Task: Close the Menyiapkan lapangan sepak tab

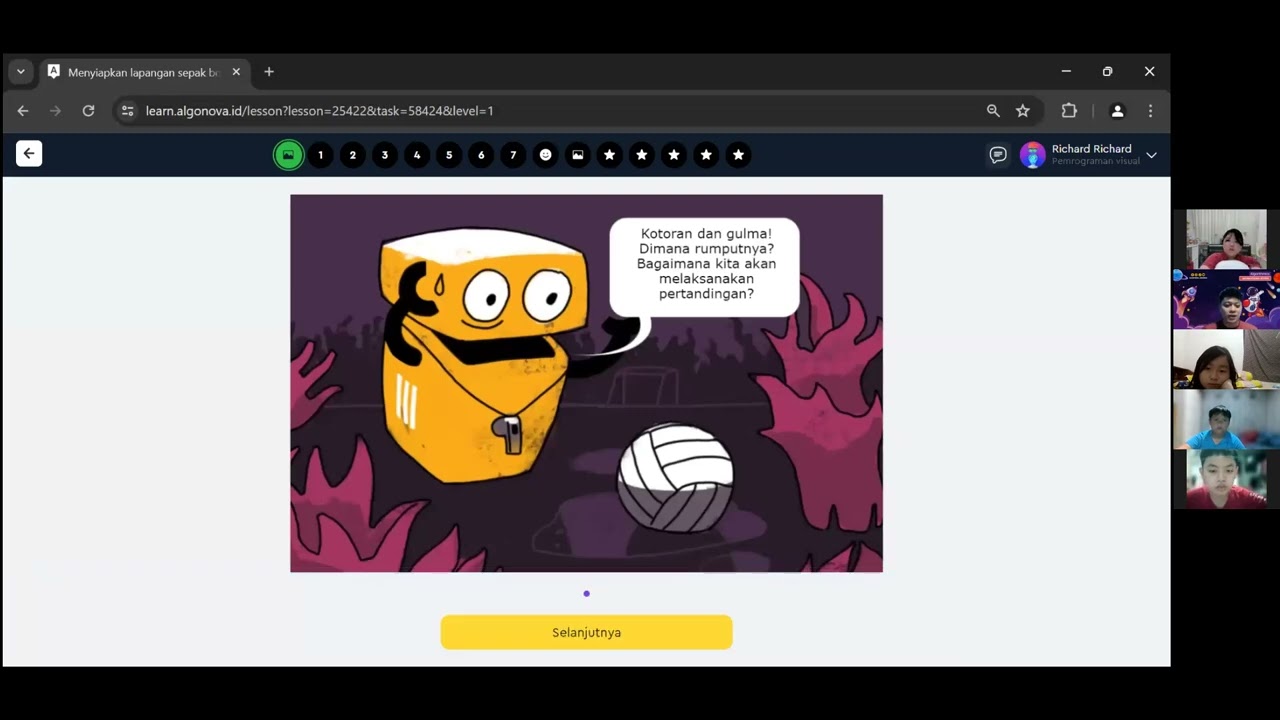Action: coord(236,72)
